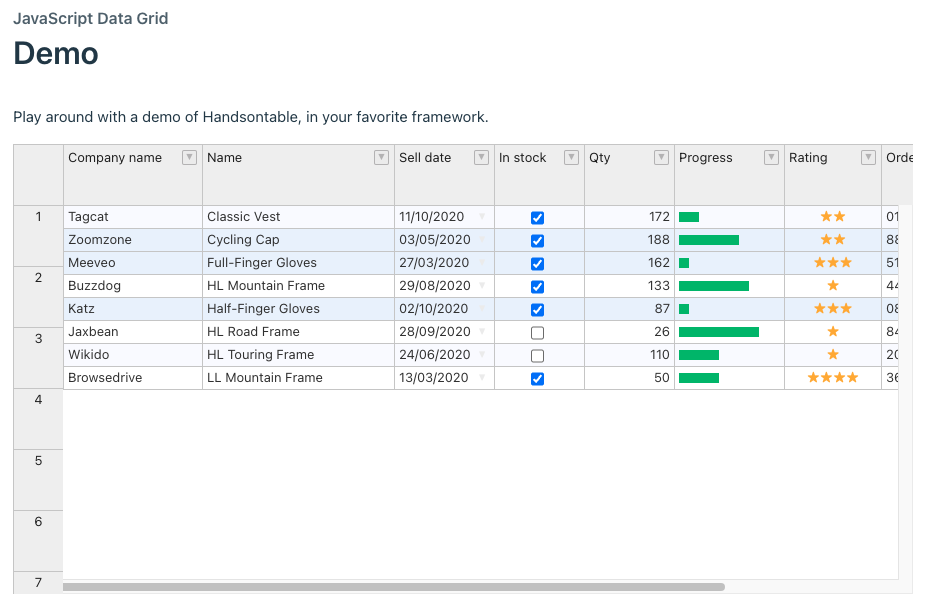
Task: Check In stock for Wikido
Action: (537, 356)
